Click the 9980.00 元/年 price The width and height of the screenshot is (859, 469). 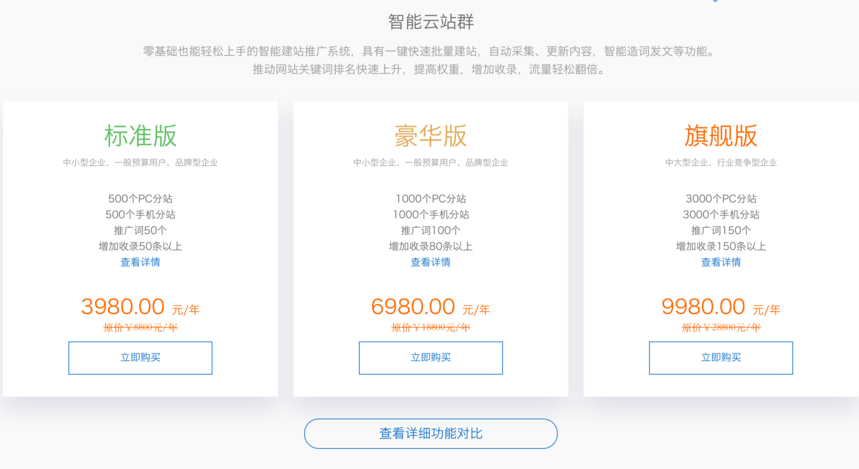721,307
